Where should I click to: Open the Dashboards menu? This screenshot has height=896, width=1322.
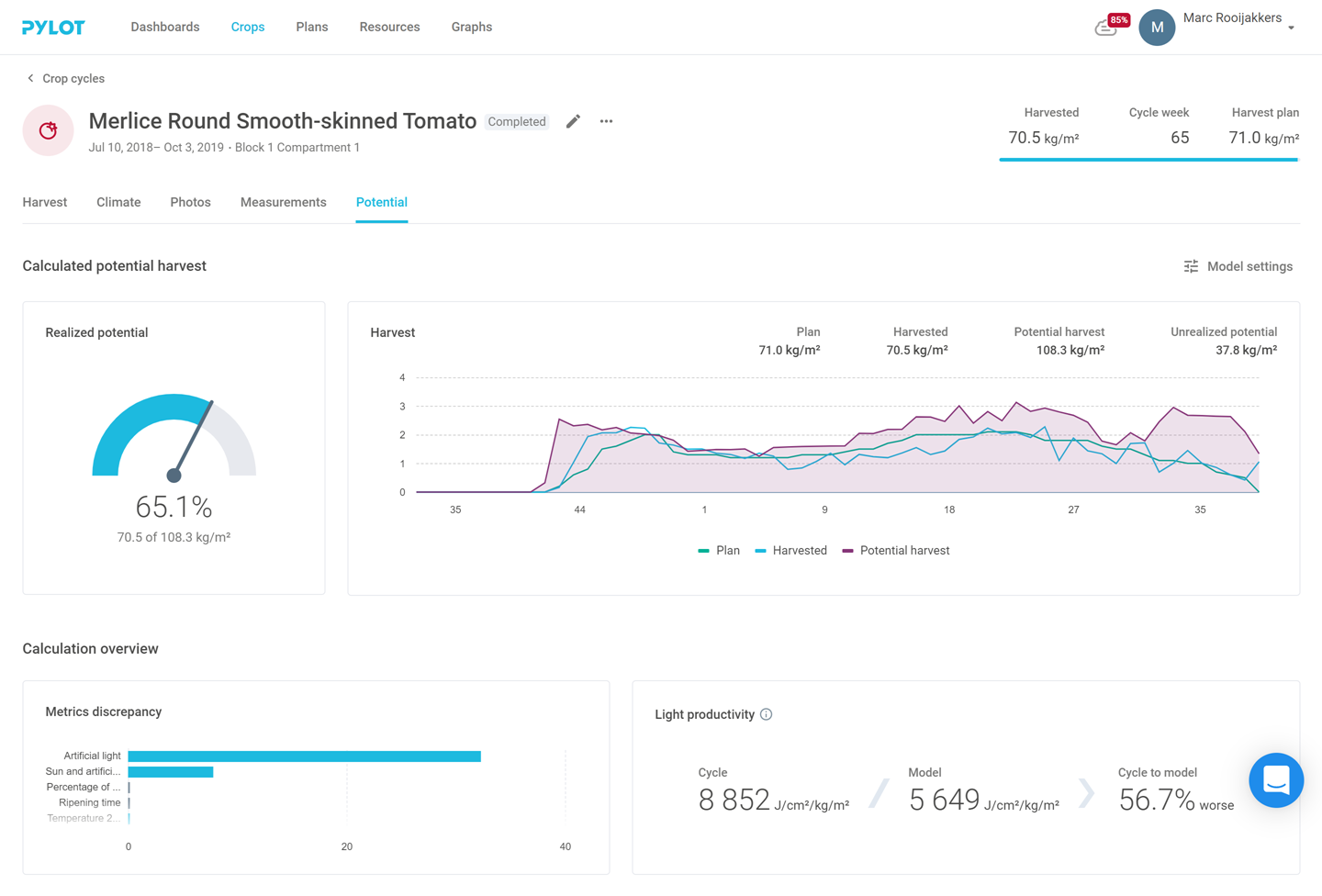click(x=165, y=28)
